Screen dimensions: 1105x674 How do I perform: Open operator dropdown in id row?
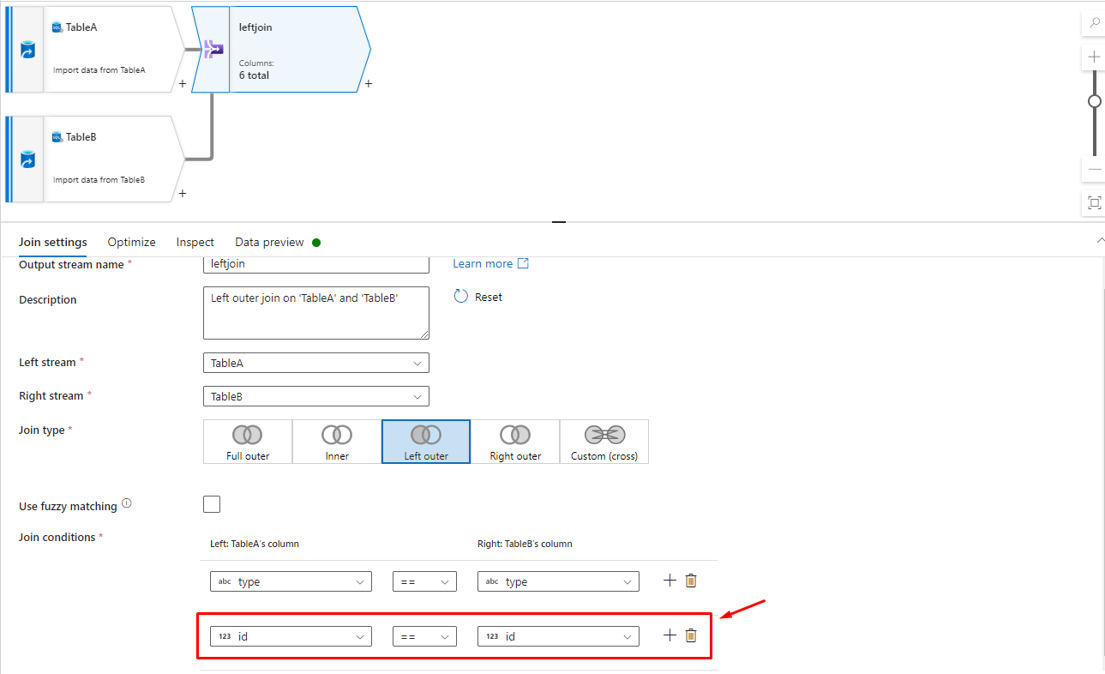coord(424,637)
